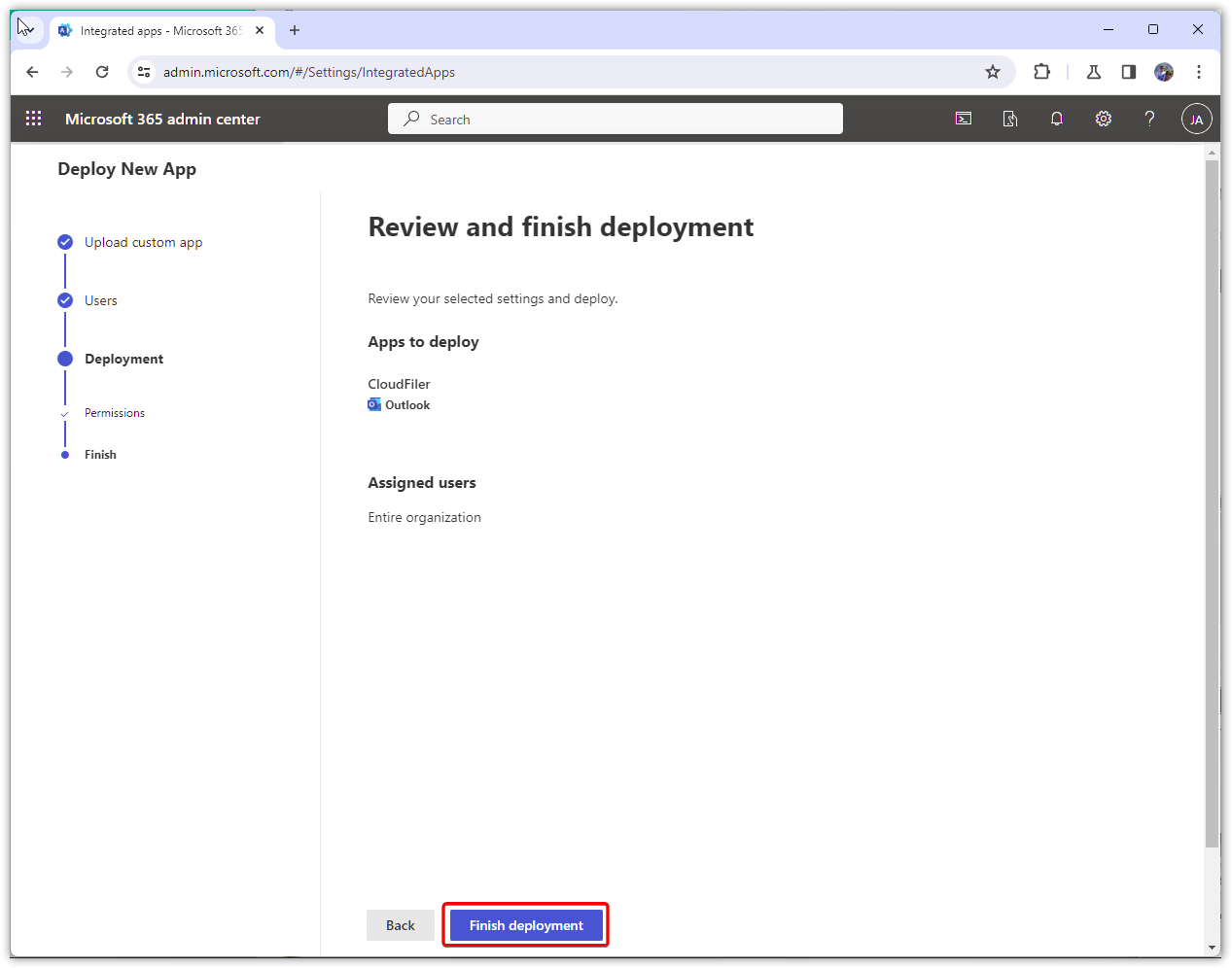Click the CloudFiler app name

[399, 384]
